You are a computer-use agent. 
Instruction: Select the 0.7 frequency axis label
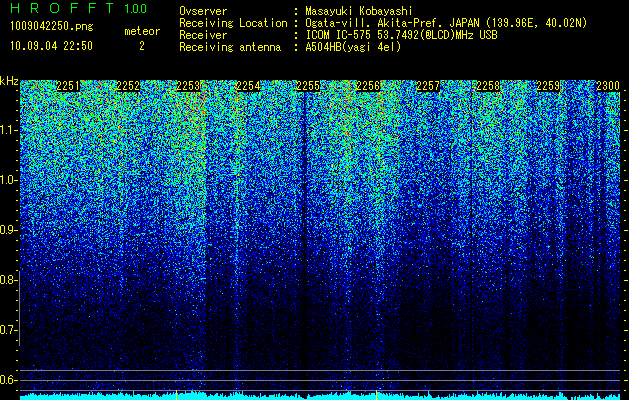tap(7, 330)
